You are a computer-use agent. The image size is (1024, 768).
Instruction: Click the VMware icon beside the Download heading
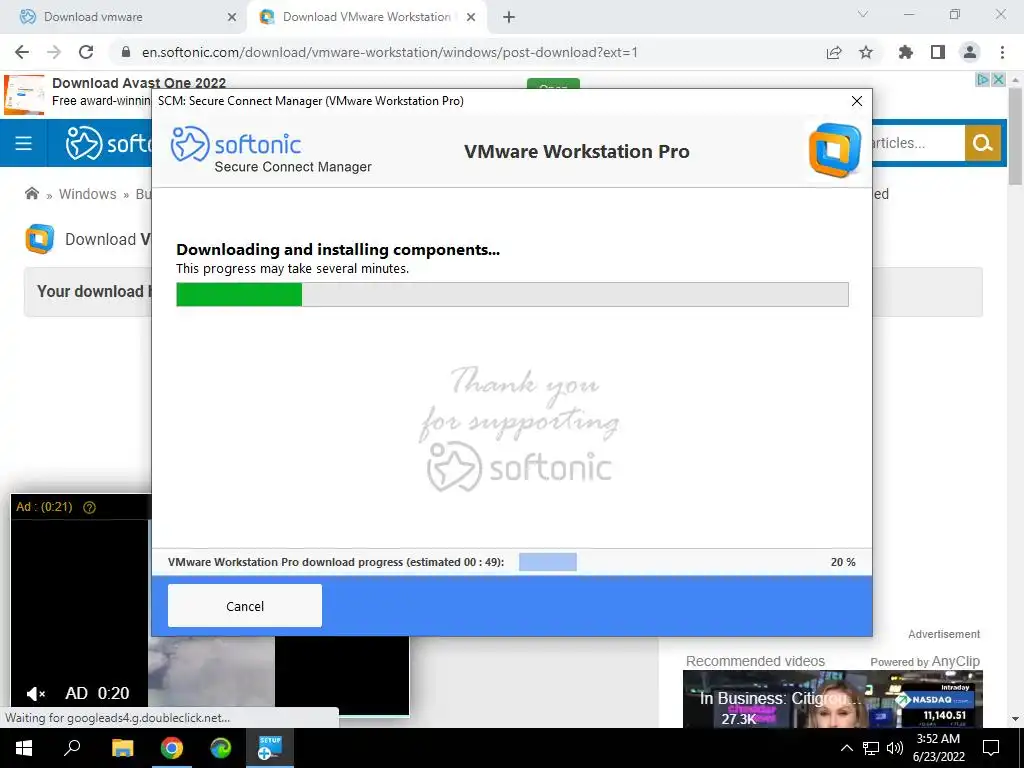coord(40,239)
